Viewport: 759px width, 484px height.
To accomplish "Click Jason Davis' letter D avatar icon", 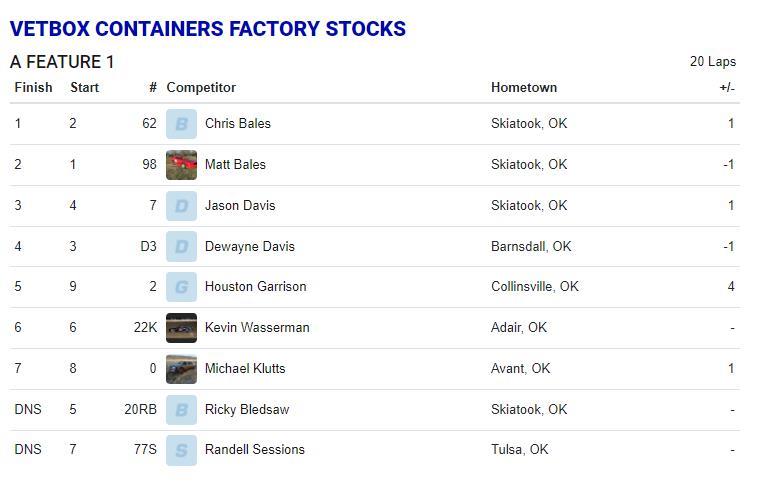I will [181, 205].
